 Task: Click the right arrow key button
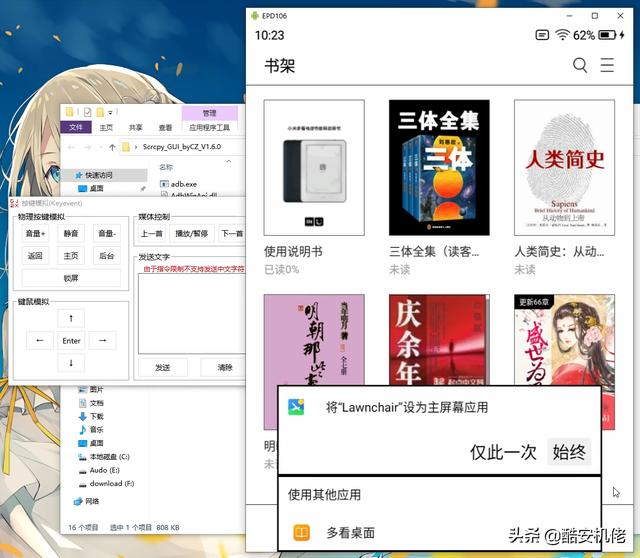[102, 340]
